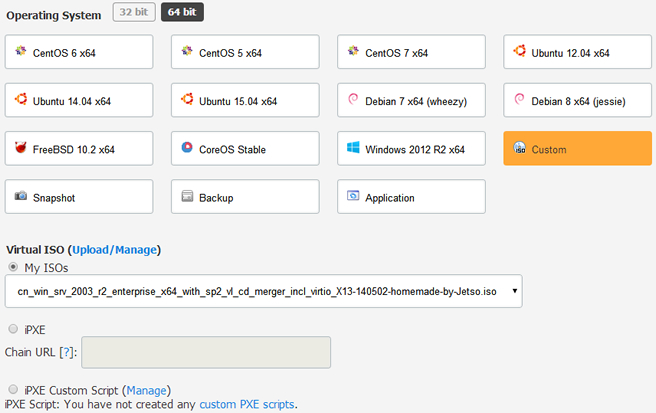This screenshot has width=656, height=413.
Task: Open the custom PXE scripts link
Action: (247, 405)
